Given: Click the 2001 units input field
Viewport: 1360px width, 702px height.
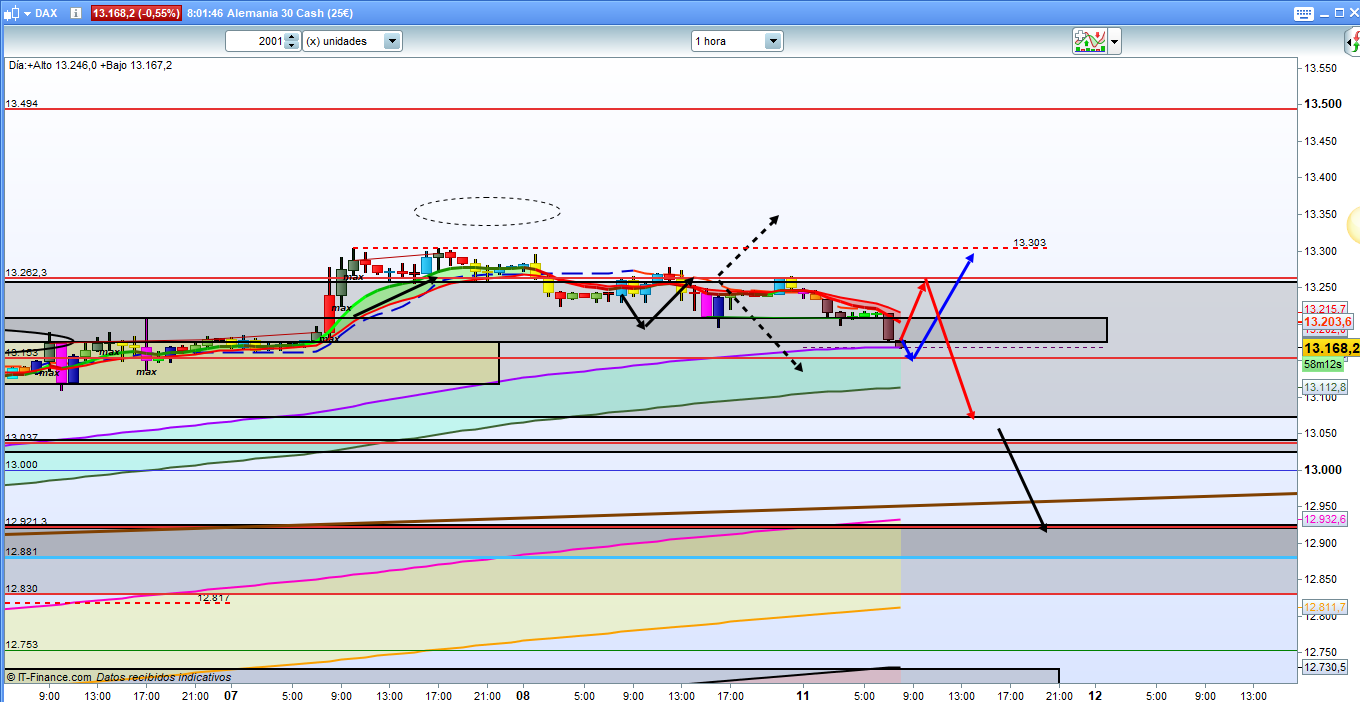Looking at the screenshot, I should [x=255, y=41].
